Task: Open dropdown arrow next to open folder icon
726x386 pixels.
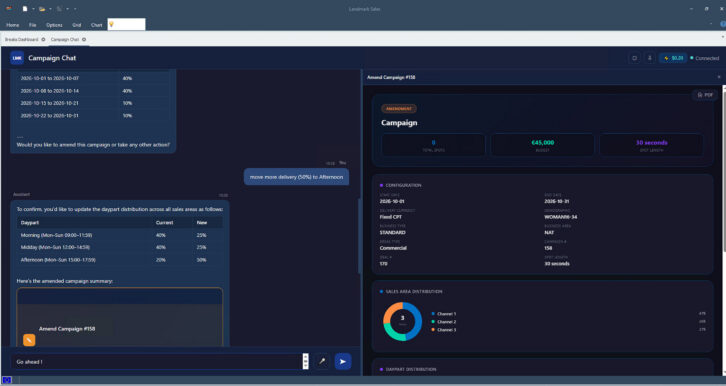Action: coord(50,9)
